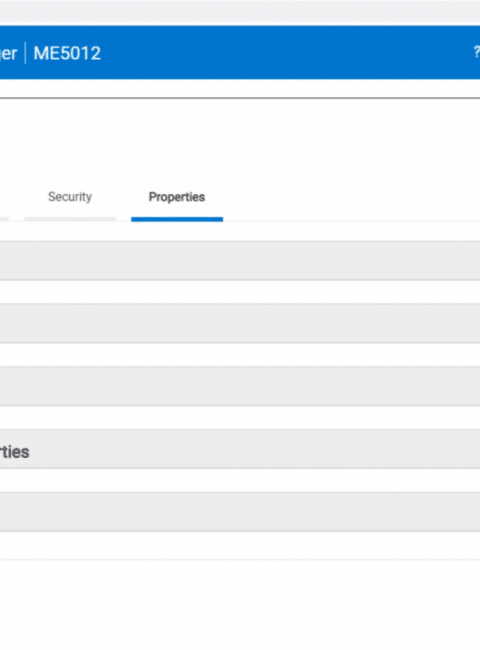
Task: Click the vertical divider before ME5012
Action: point(26,53)
